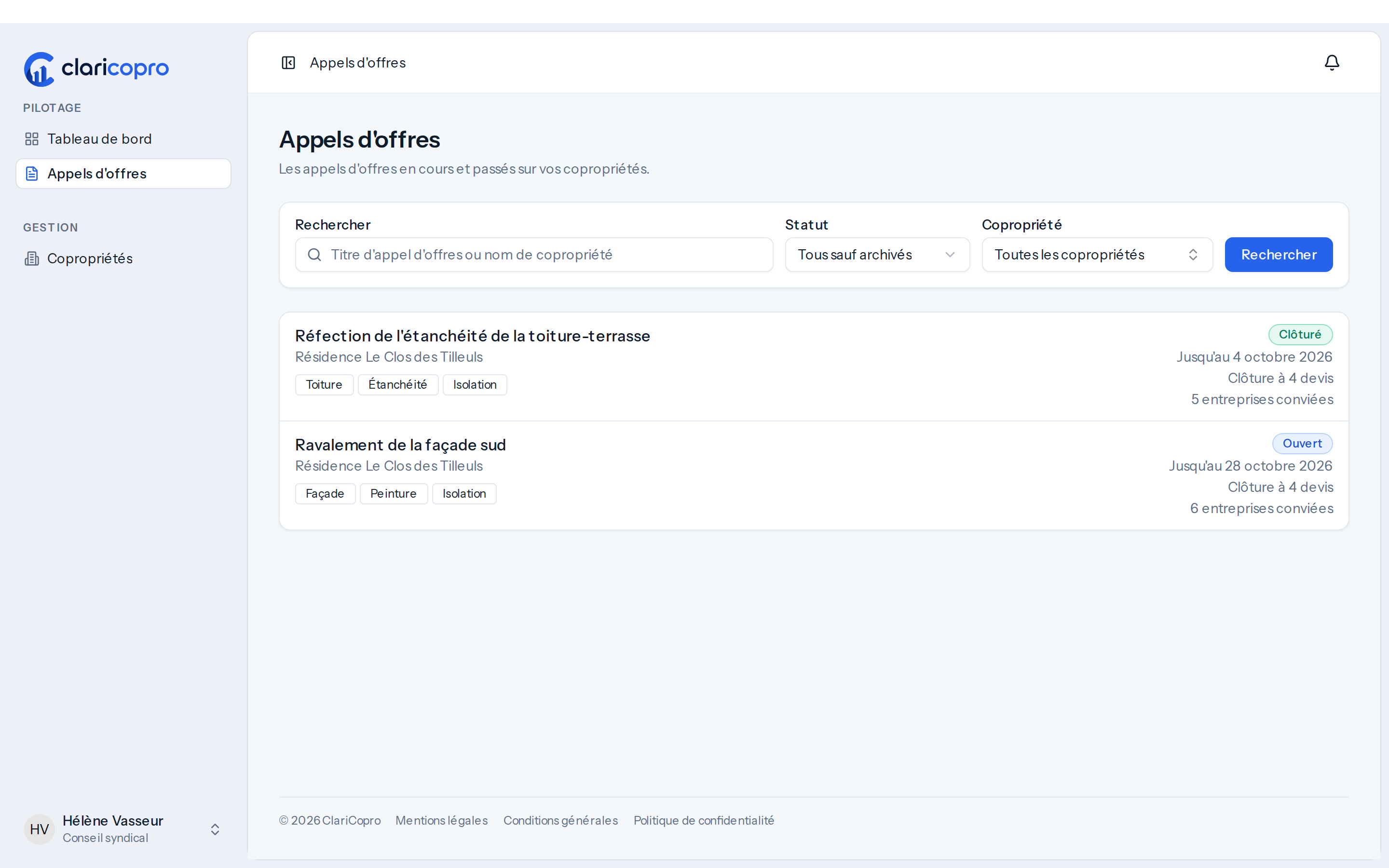This screenshot has height=868, width=1389.
Task: Open the Mentions légales link
Action: [x=441, y=820]
